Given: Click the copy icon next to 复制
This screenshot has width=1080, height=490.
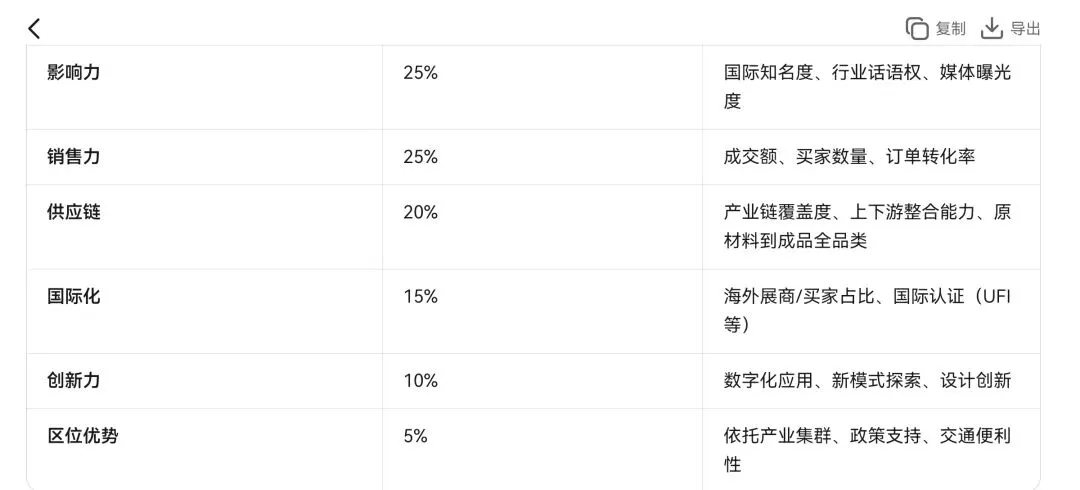Looking at the screenshot, I should tap(917, 29).
